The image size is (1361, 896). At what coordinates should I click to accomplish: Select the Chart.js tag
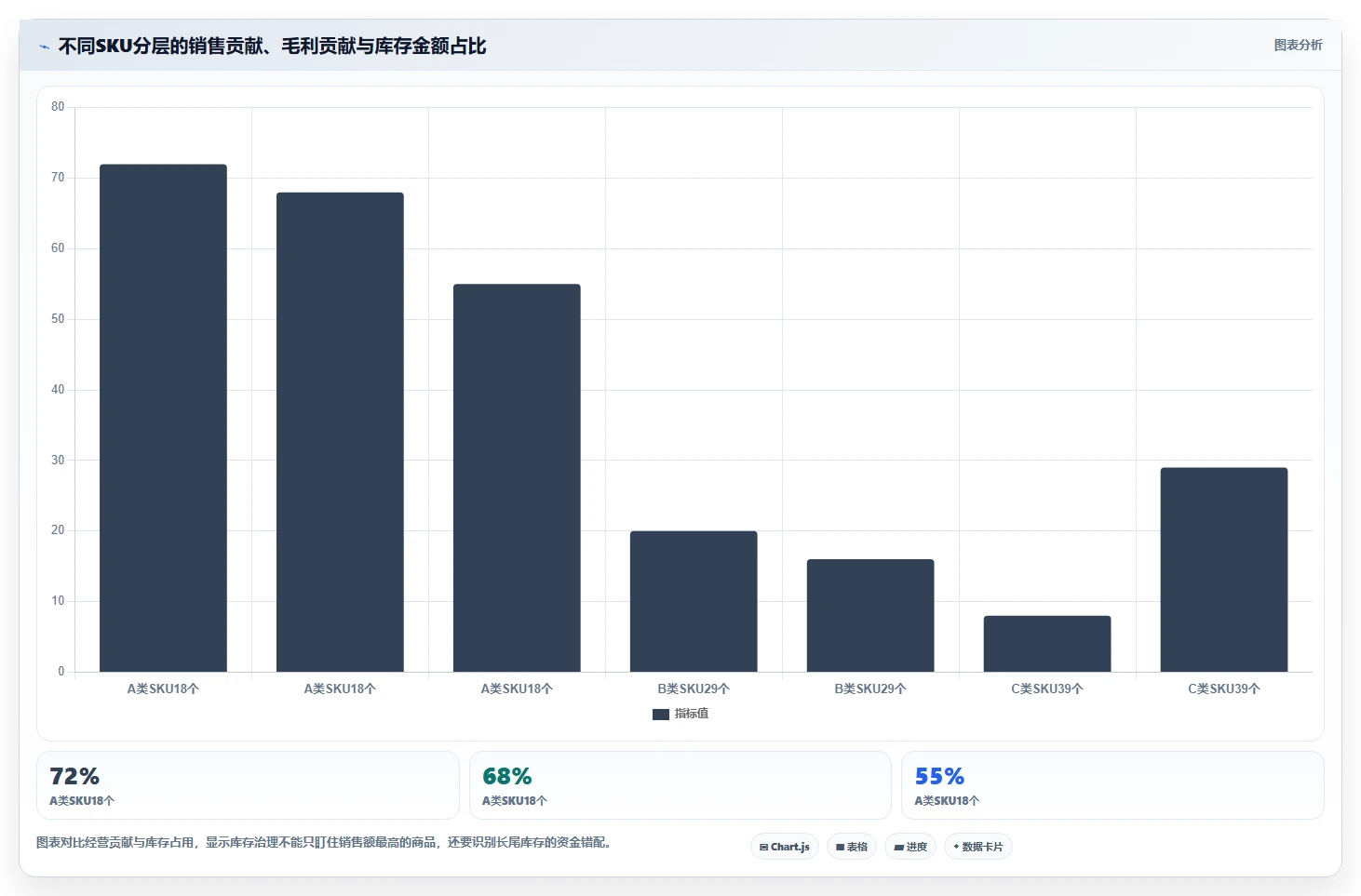(785, 847)
